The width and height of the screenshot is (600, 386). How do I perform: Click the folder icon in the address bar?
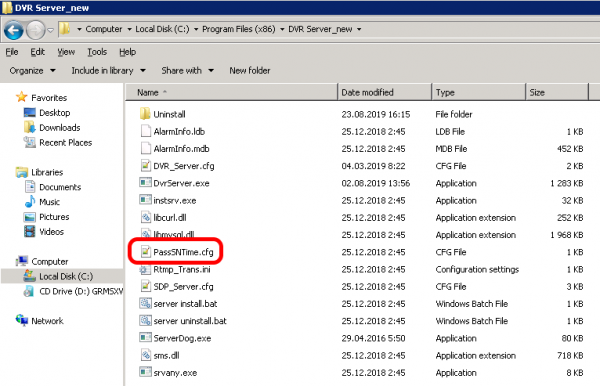(65, 29)
